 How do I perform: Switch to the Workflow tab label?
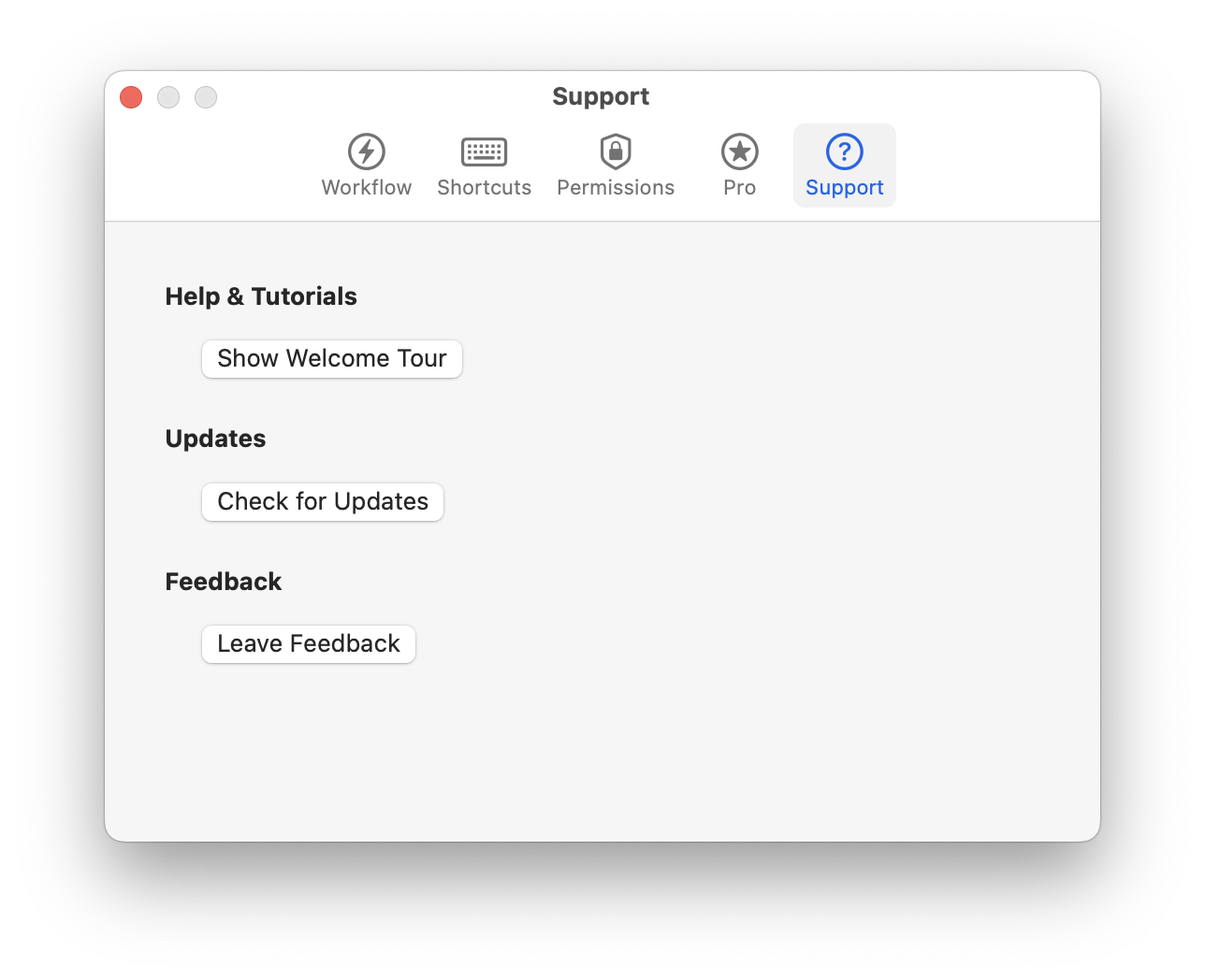(367, 188)
